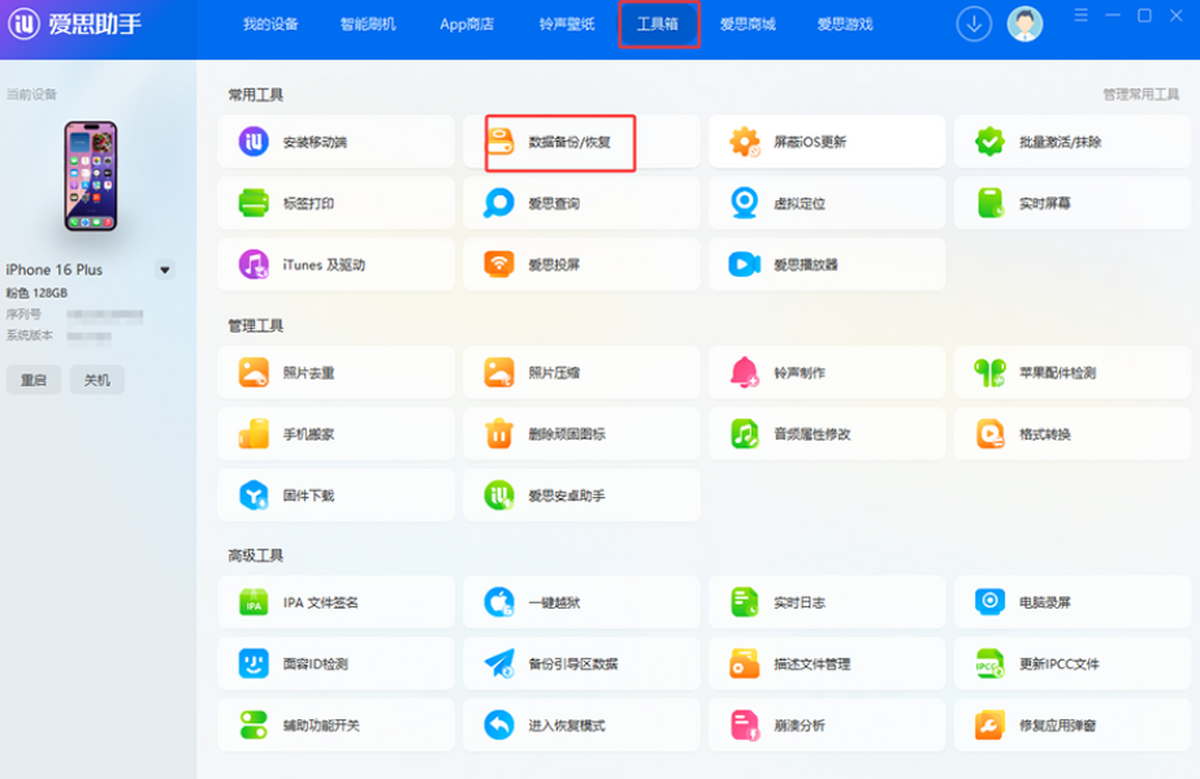The image size is (1200, 779).
Task: Launch the 标签打印 printer icon
Action: (254, 203)
